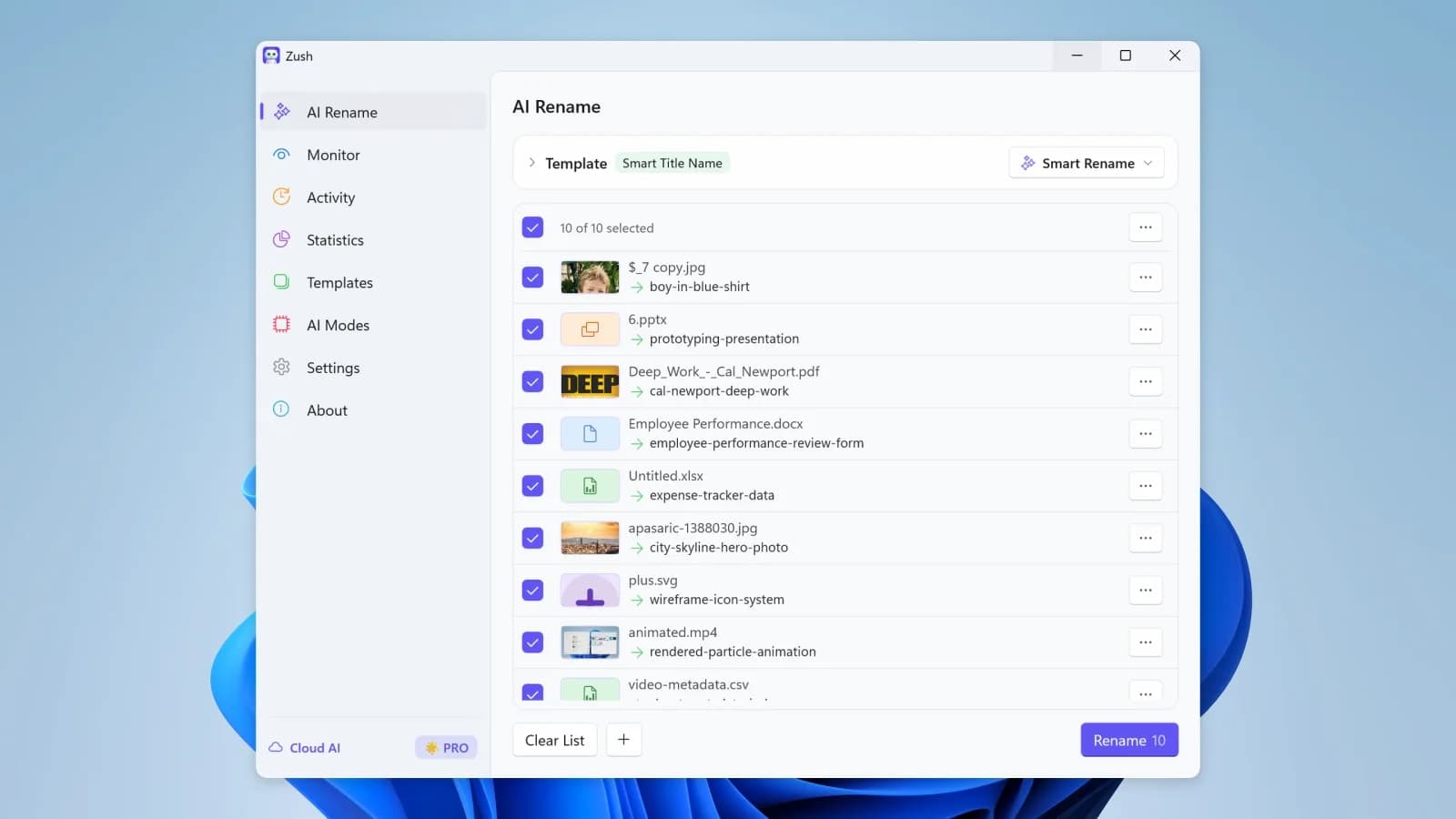
Task: Select the DEEP cover thumbnail
Action: (590, 382)
